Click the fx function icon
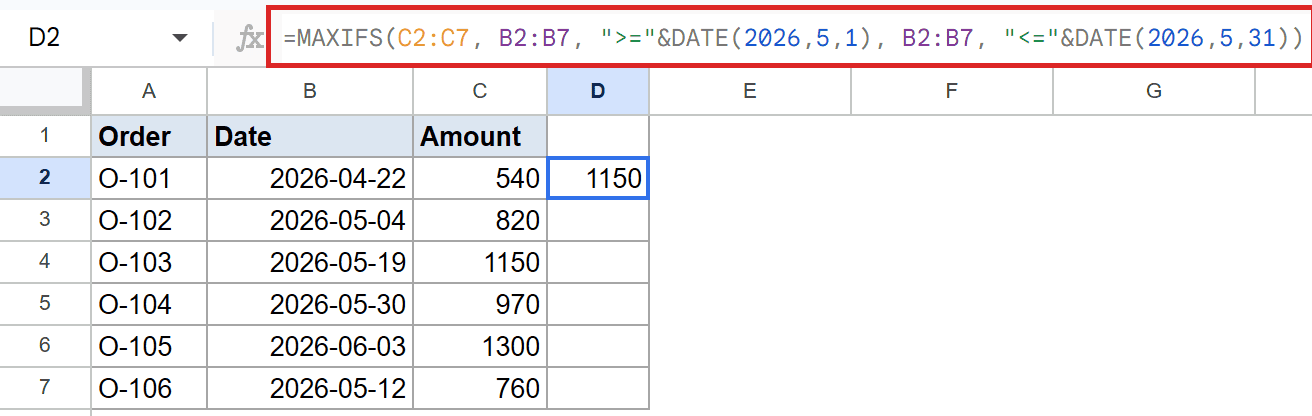 click(248, 39)
